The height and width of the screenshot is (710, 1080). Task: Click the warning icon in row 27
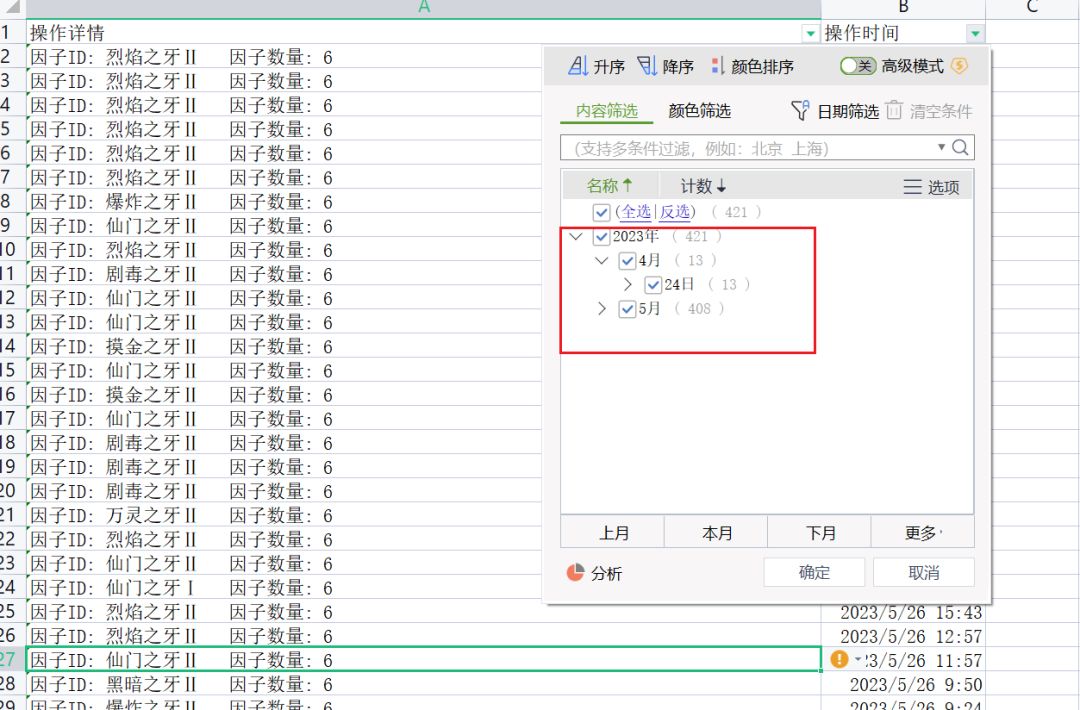click(839, 659)
